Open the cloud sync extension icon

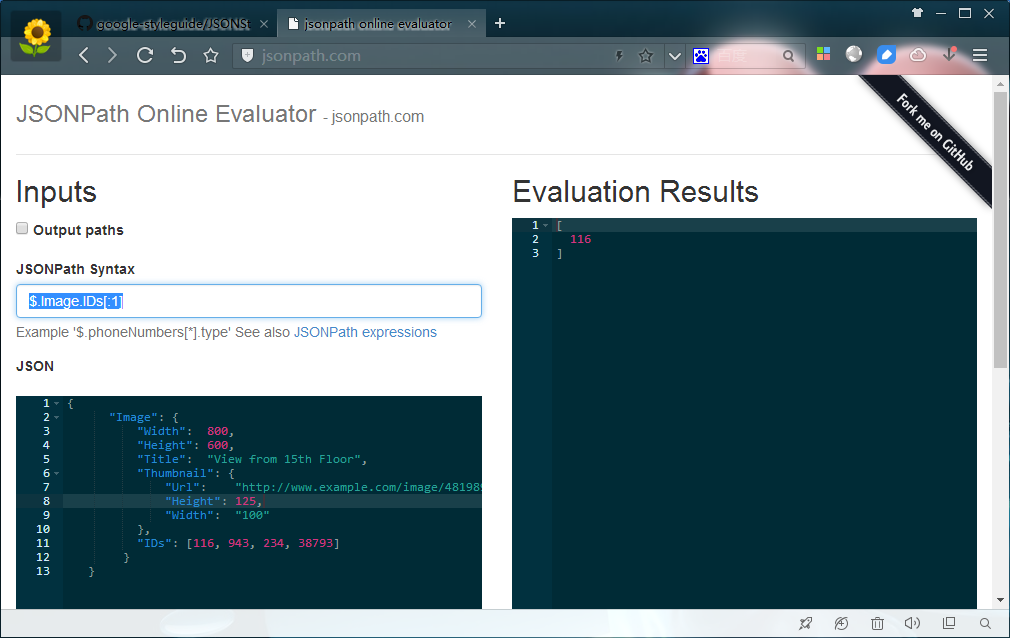point(918,55)
